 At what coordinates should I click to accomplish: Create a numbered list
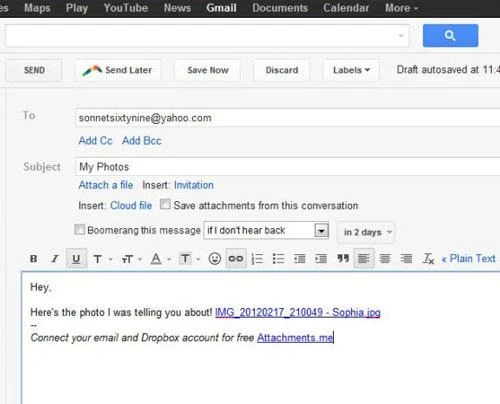coord(257,259)
